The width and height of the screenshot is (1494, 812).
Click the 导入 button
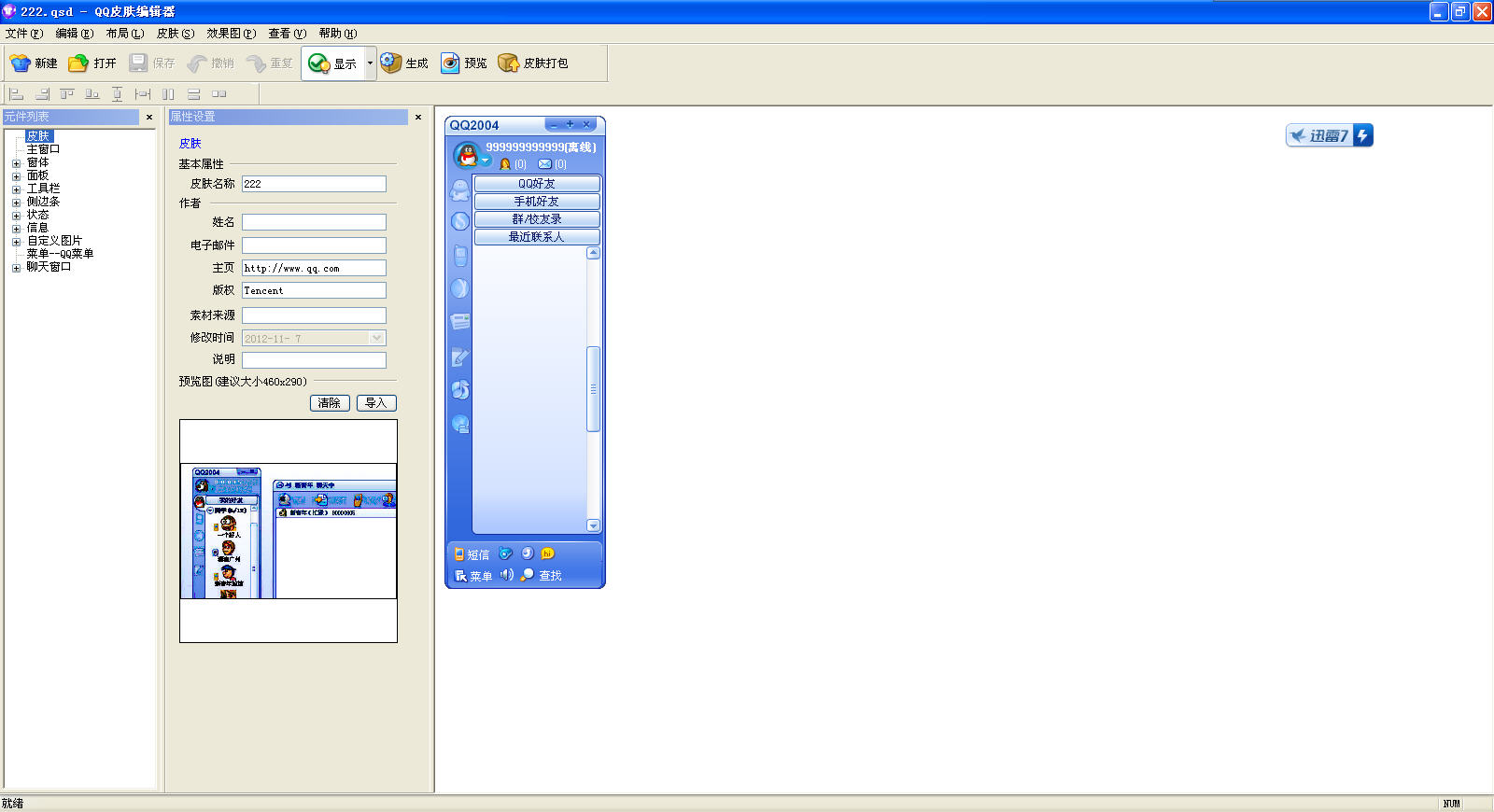pos(376,403)
